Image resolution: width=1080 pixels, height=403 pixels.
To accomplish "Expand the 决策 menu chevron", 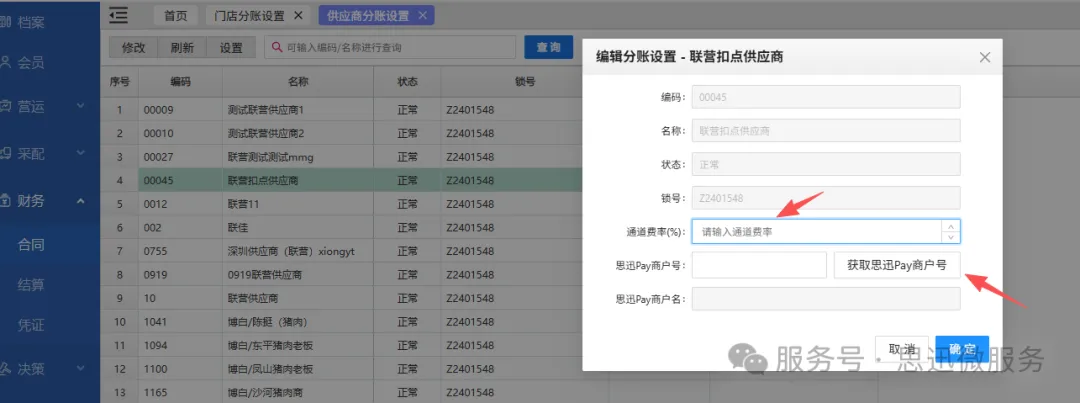I will tap(81, 369).
